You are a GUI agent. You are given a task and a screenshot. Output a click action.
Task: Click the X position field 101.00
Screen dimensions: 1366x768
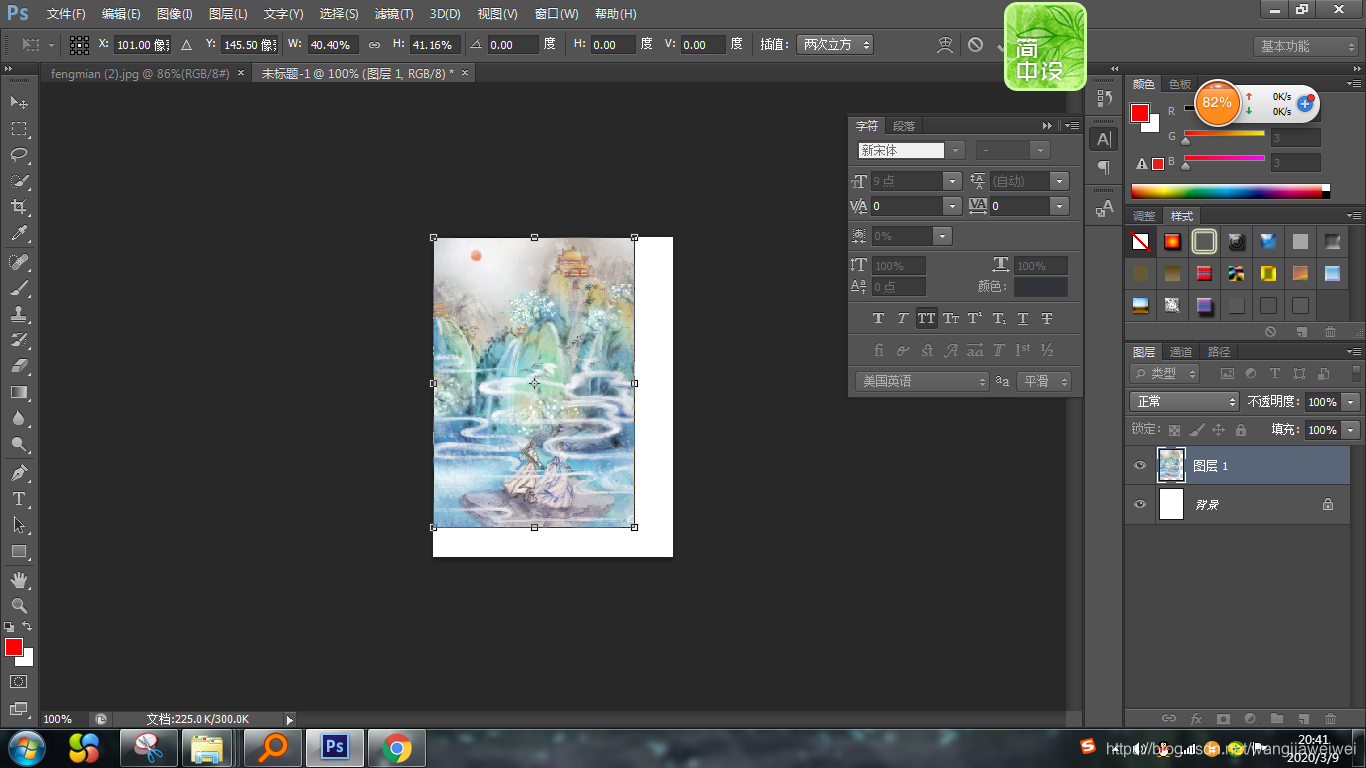pos(141,45)
